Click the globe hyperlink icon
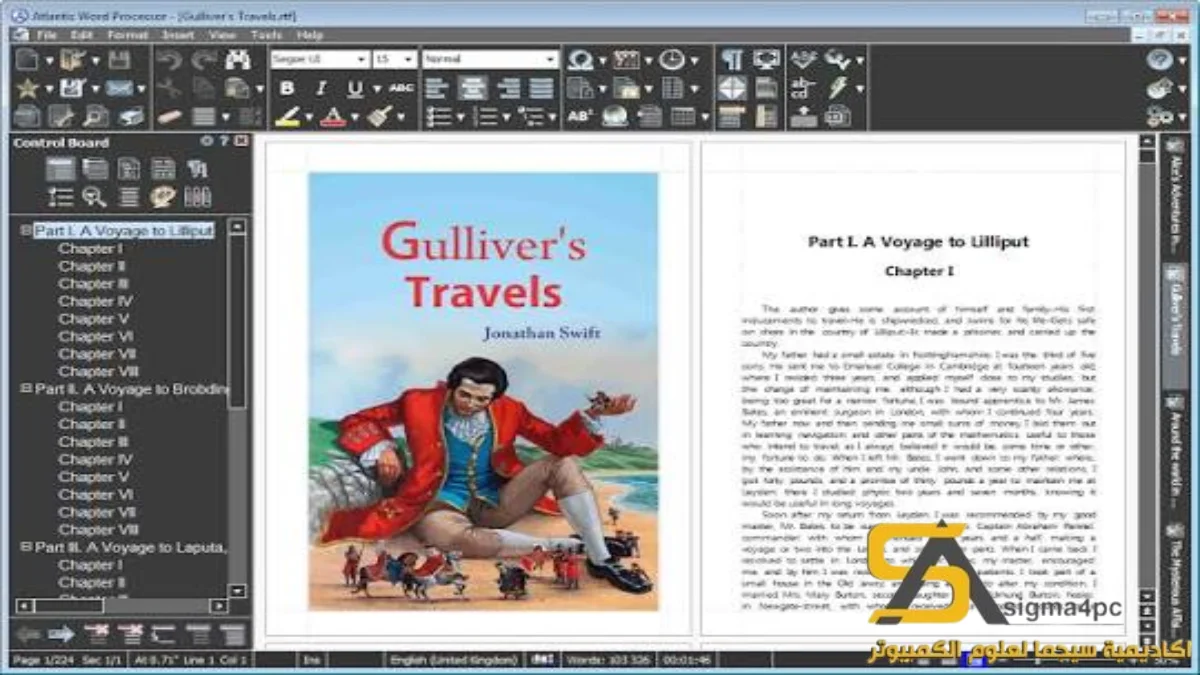This screenshot has height=675, width=1200. point(615,116)
